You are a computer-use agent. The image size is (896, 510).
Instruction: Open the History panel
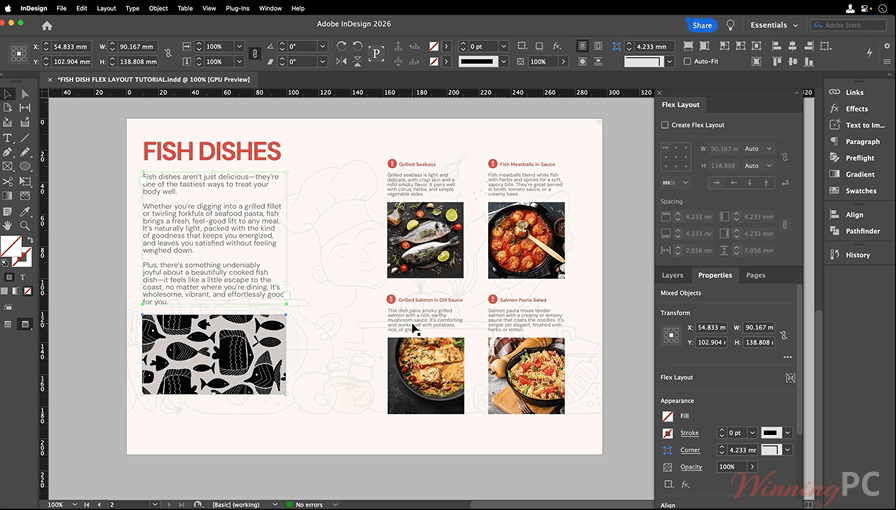(x=858, y=255)
